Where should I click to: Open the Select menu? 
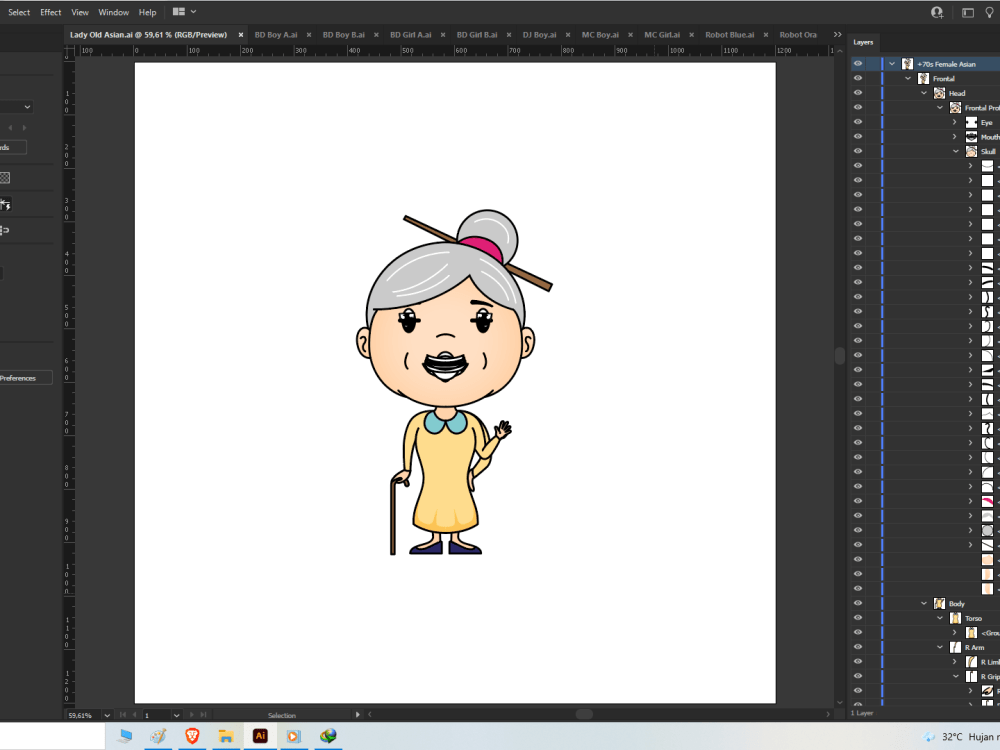[x=18, y=12]
